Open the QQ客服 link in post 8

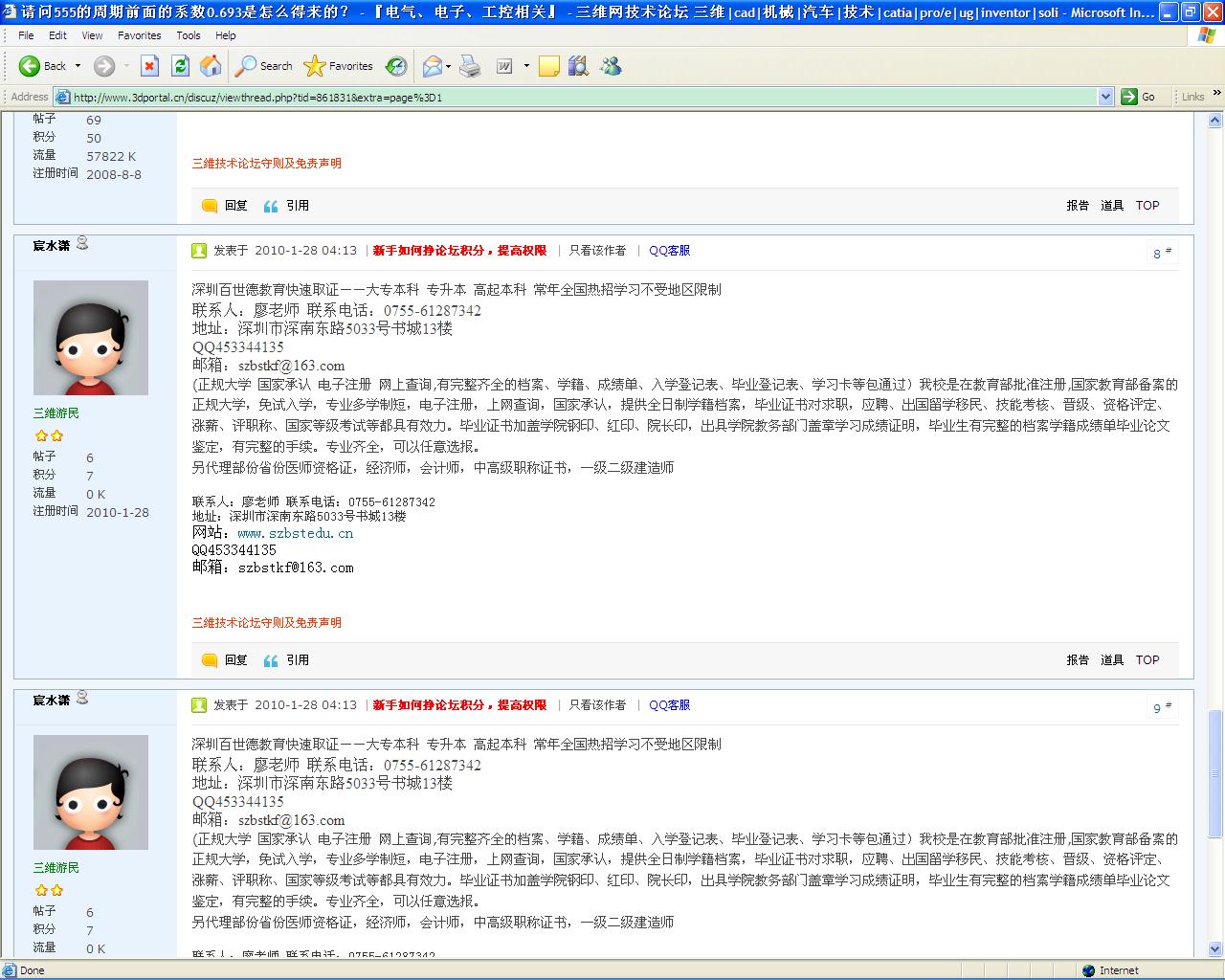[669, 251]
